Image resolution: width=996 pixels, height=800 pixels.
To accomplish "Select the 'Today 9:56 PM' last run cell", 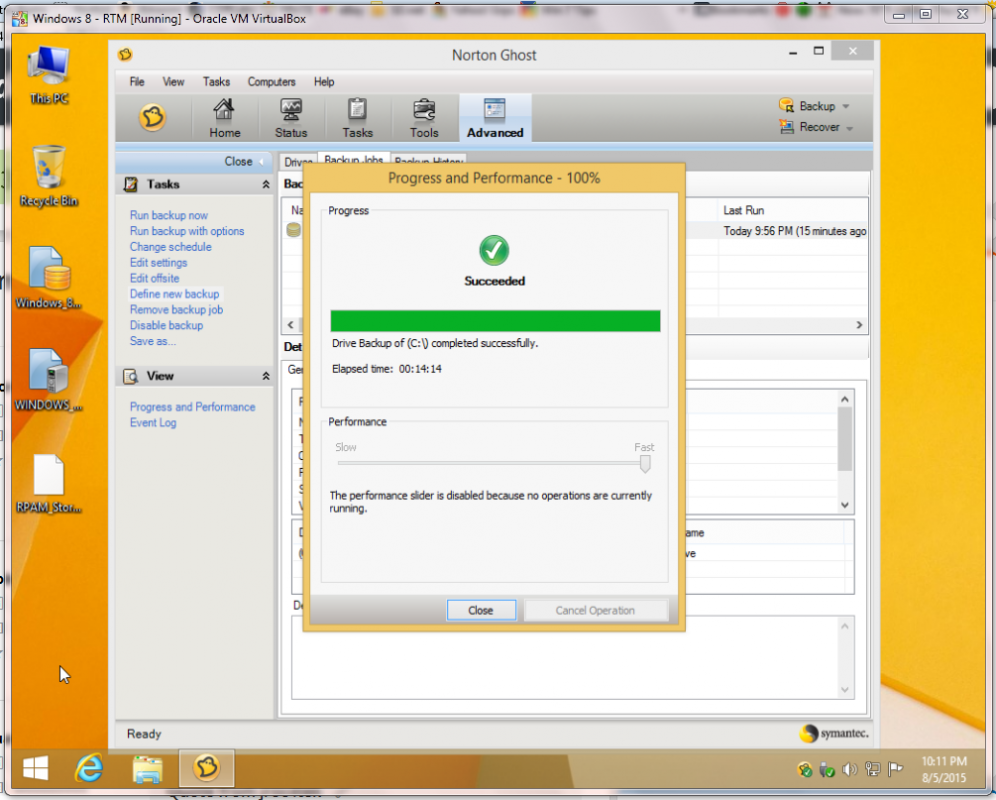I will click(x=794, y=231).
